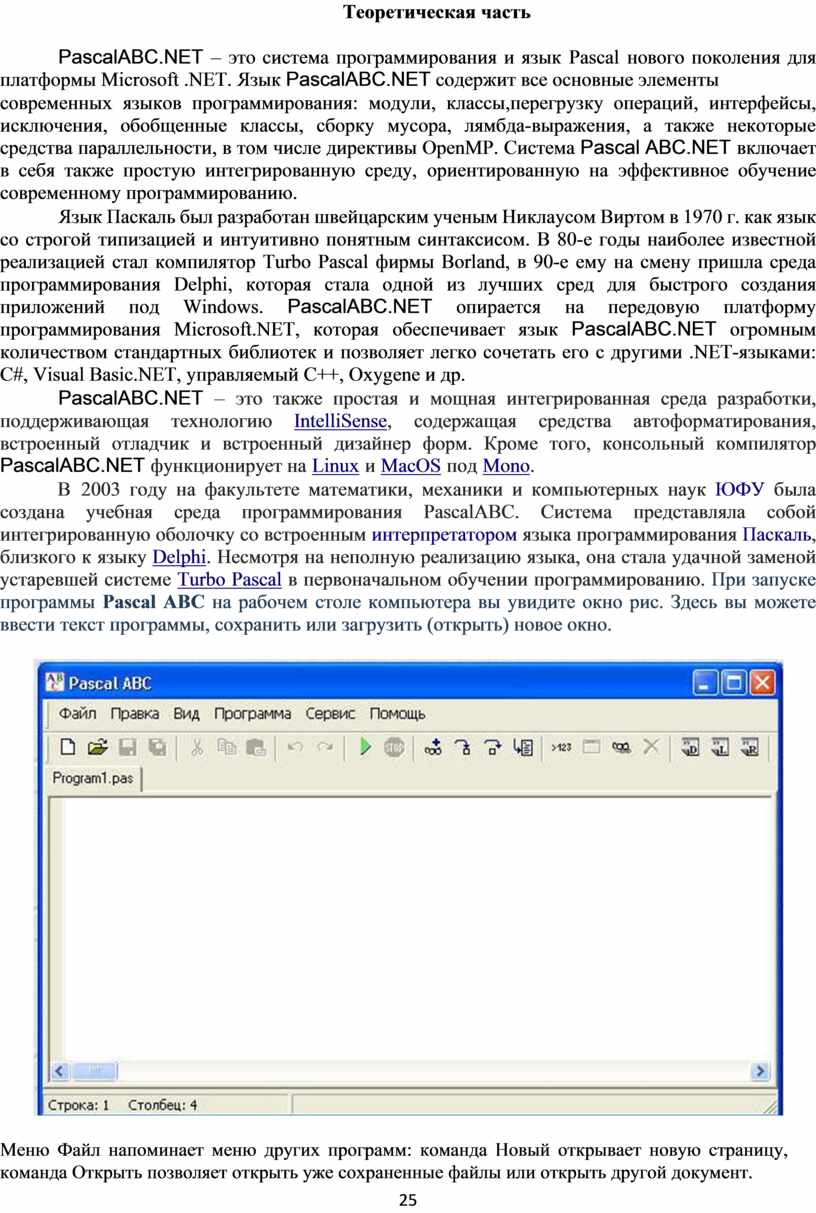Click the 'Строка: 1' status bar entry
The image size is (816, 1213).
[x=79, y=1104]
